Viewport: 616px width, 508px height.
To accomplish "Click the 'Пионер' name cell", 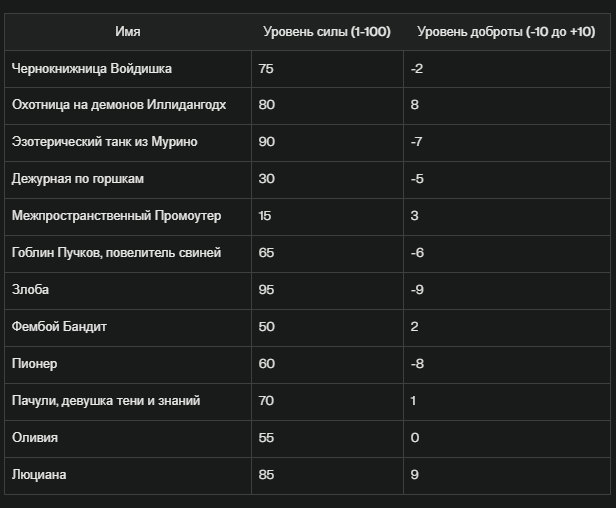I will (x=128, y=364).
